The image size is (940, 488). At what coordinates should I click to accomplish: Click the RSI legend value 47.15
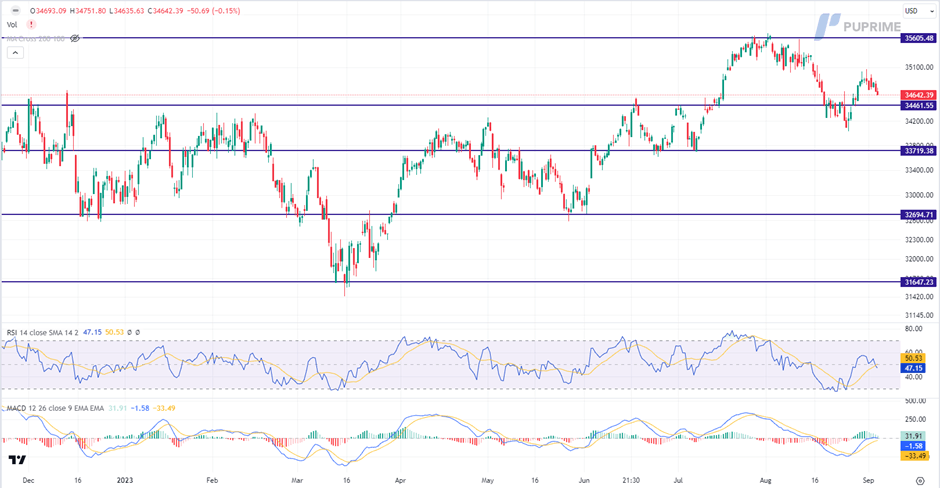tap(92, 332)
